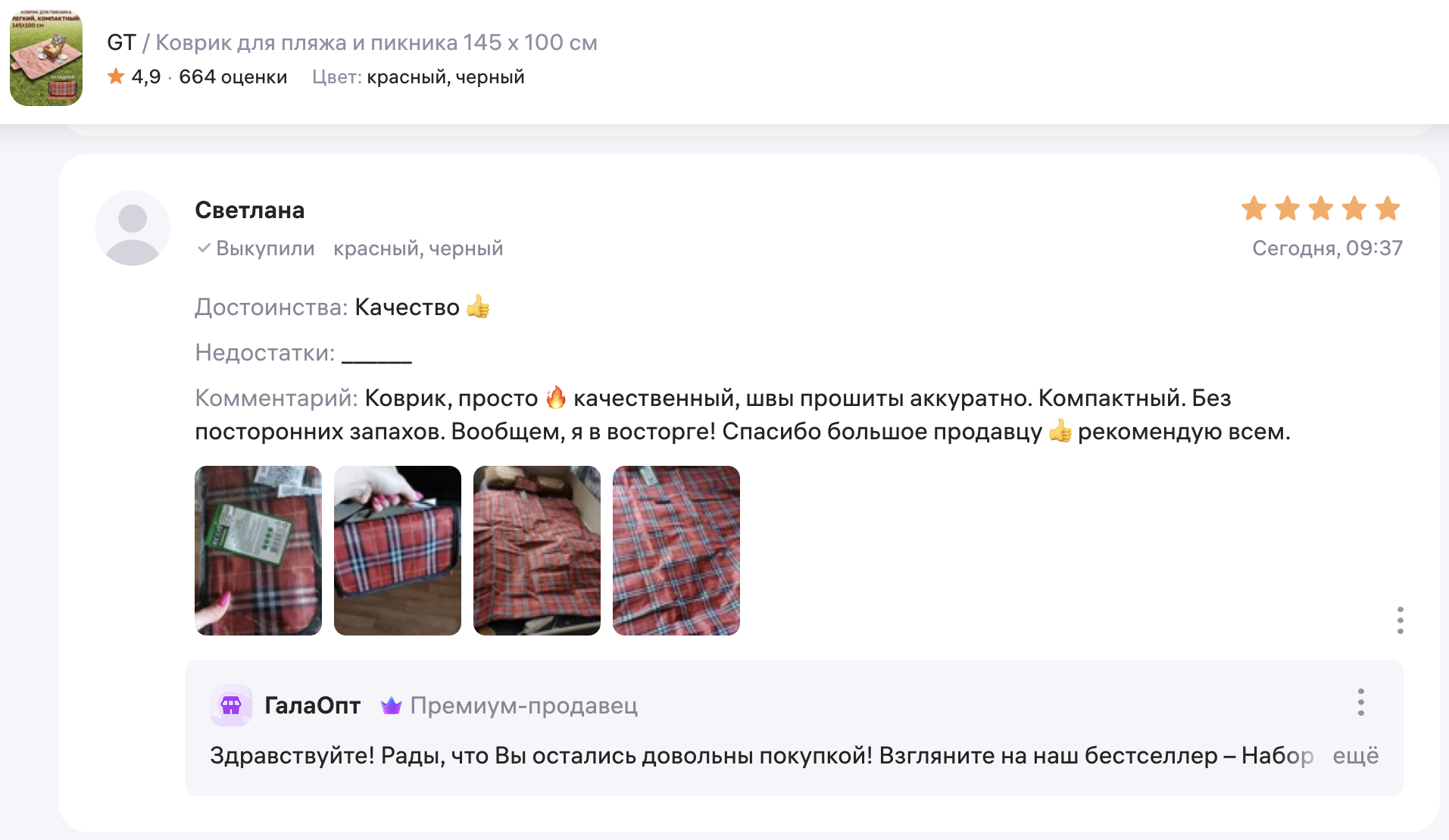Open the product thumbnail image in header
This screenshot has width=1449, height=840.
(46, 58)
